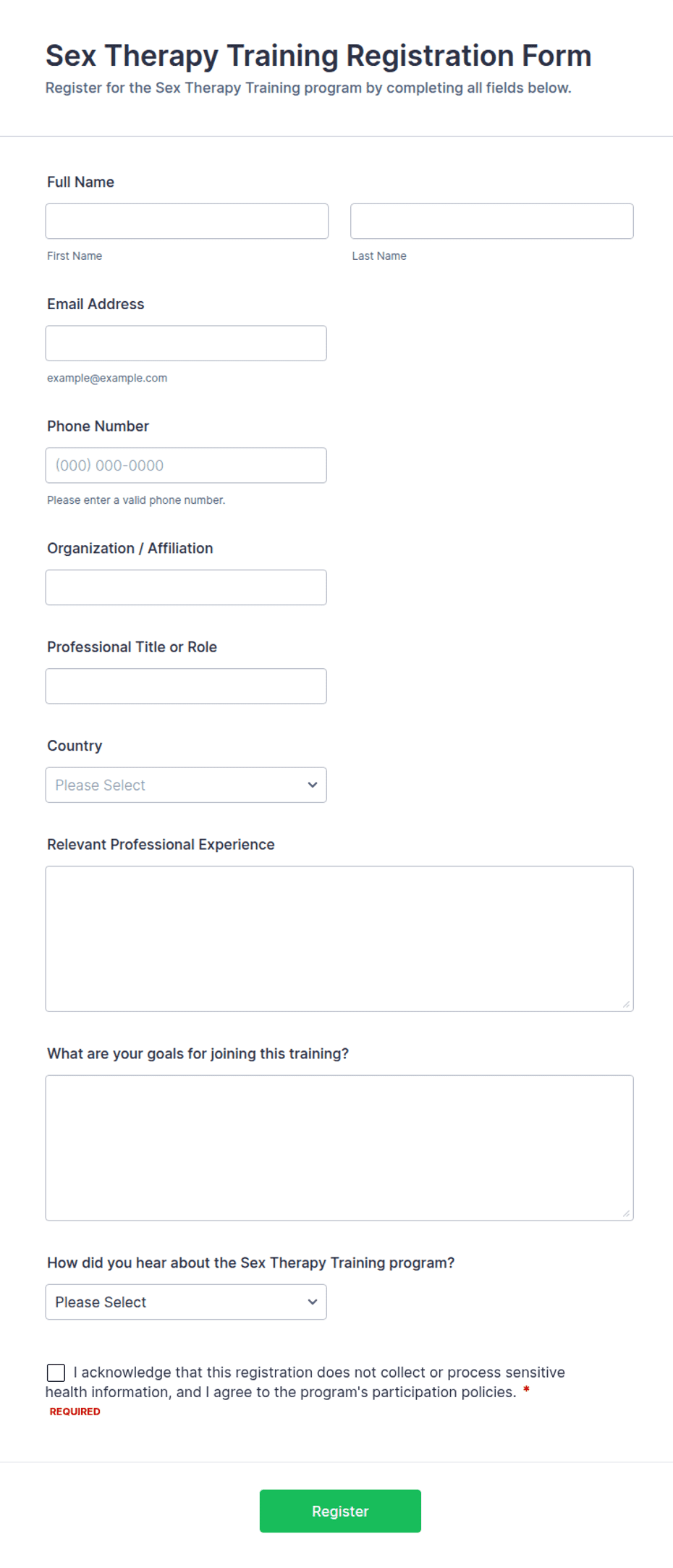The image size is (673, 1568).
Task: Click the chevron on the referral source dropdown
Action: (x=313, y=1302)
